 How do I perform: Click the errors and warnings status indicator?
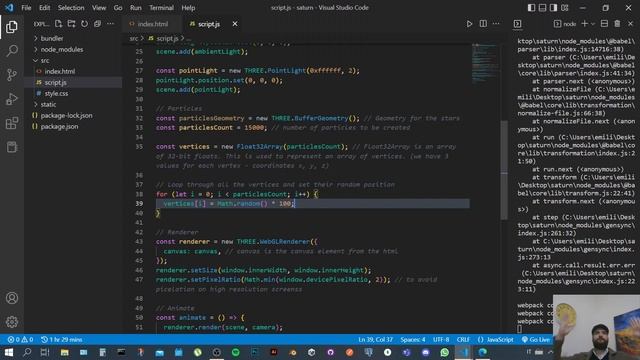pyautogui.click(x=20, y=340)
